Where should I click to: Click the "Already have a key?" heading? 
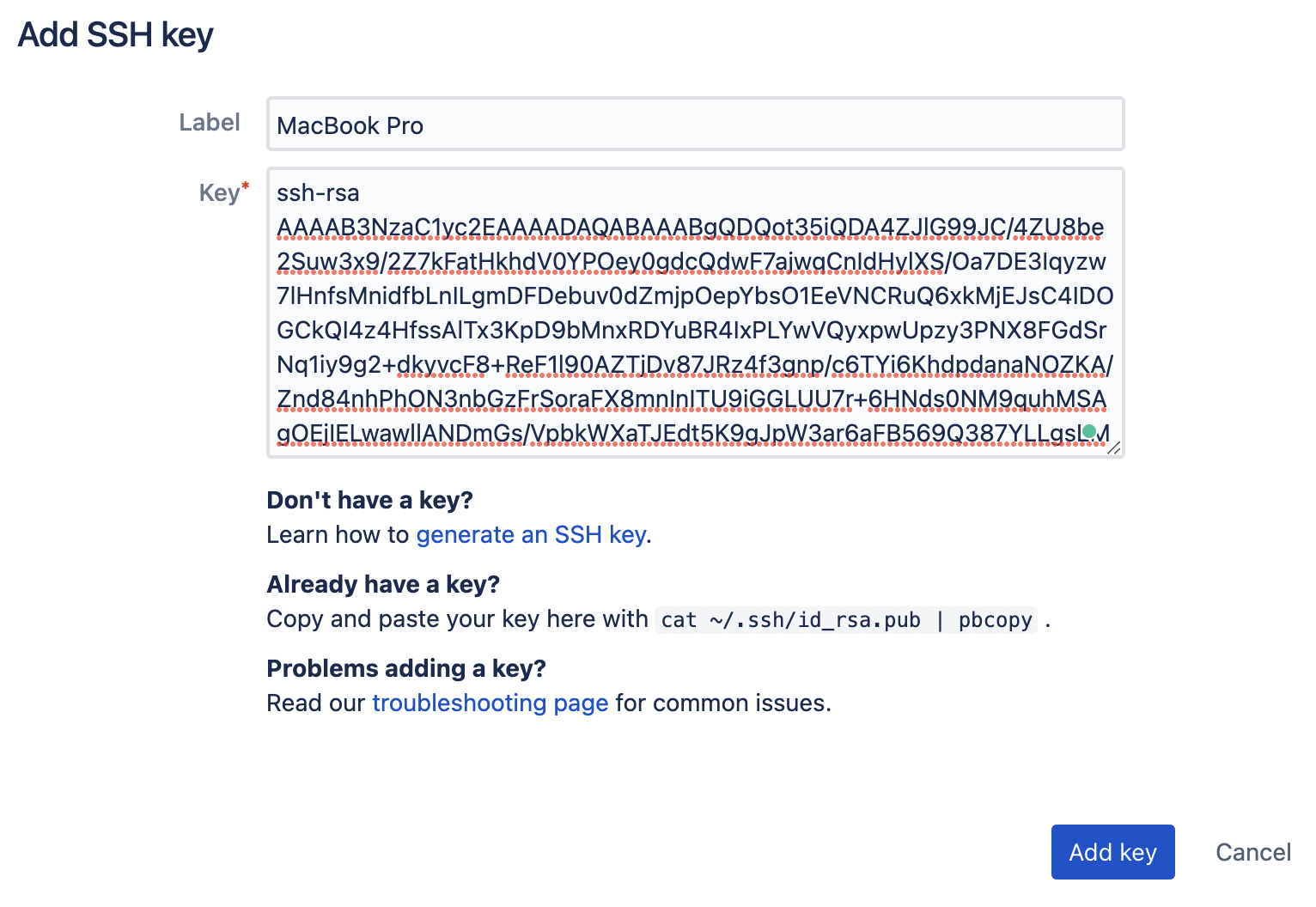383,584
